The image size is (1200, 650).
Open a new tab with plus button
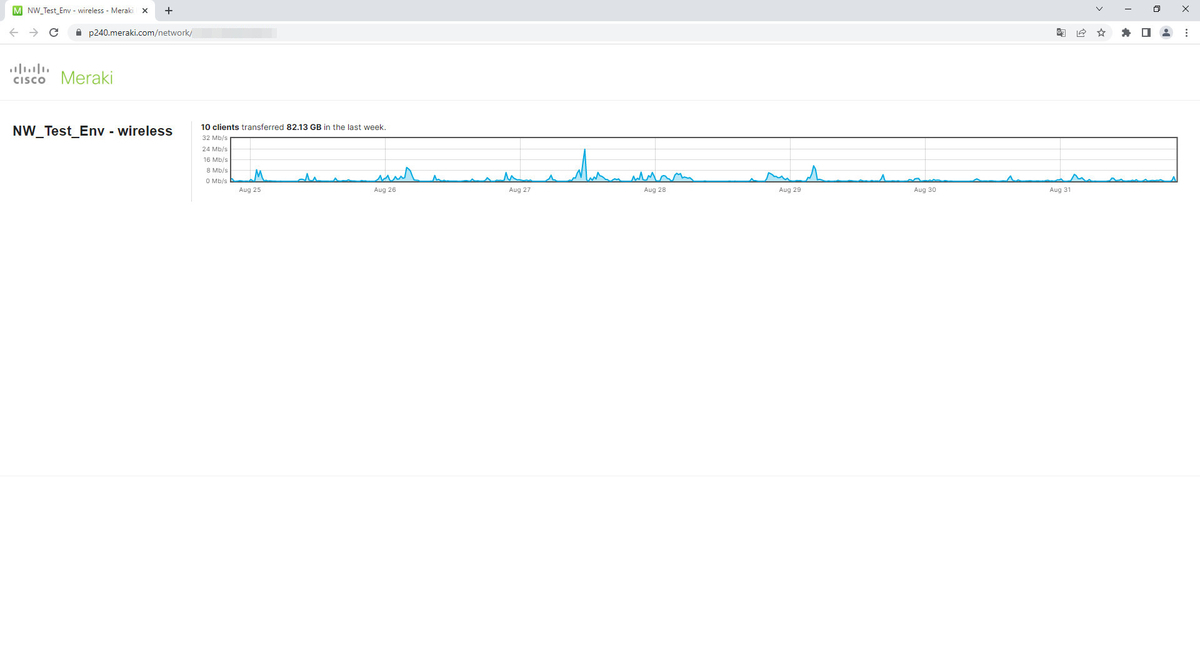[168, 11]
